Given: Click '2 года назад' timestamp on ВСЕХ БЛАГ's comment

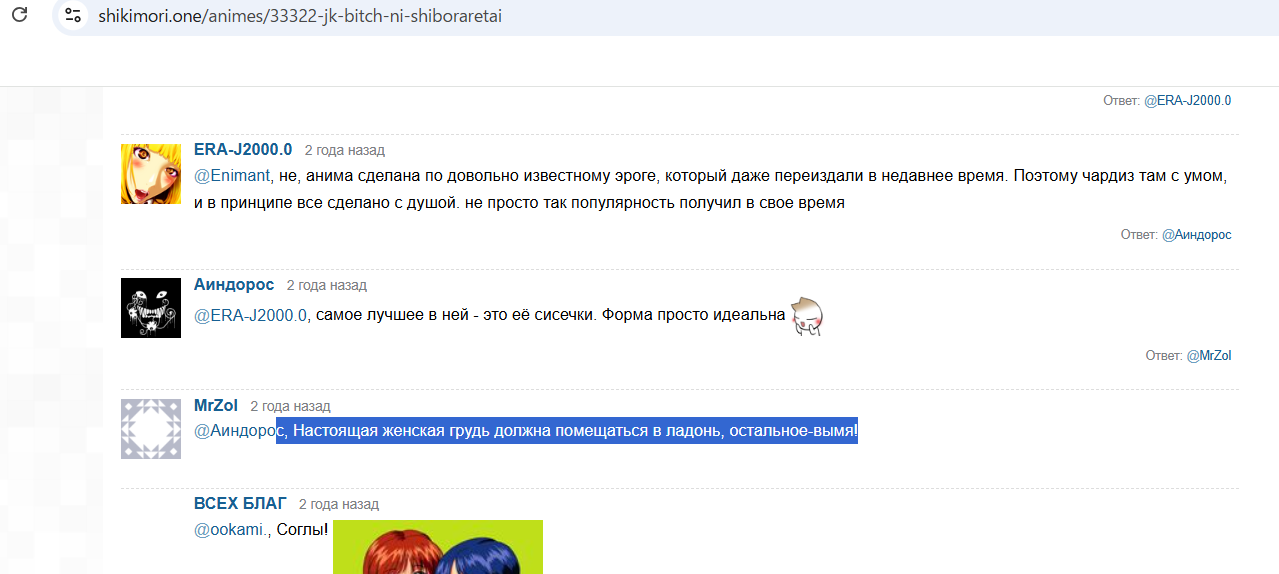Looking at the screenshot, I should (x=339, y=505).
